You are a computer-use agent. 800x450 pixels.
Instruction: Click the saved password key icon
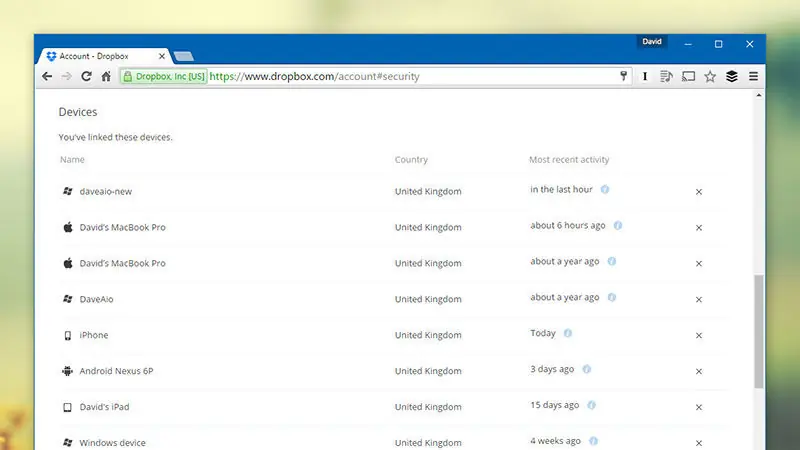click(x=623, y=77)
